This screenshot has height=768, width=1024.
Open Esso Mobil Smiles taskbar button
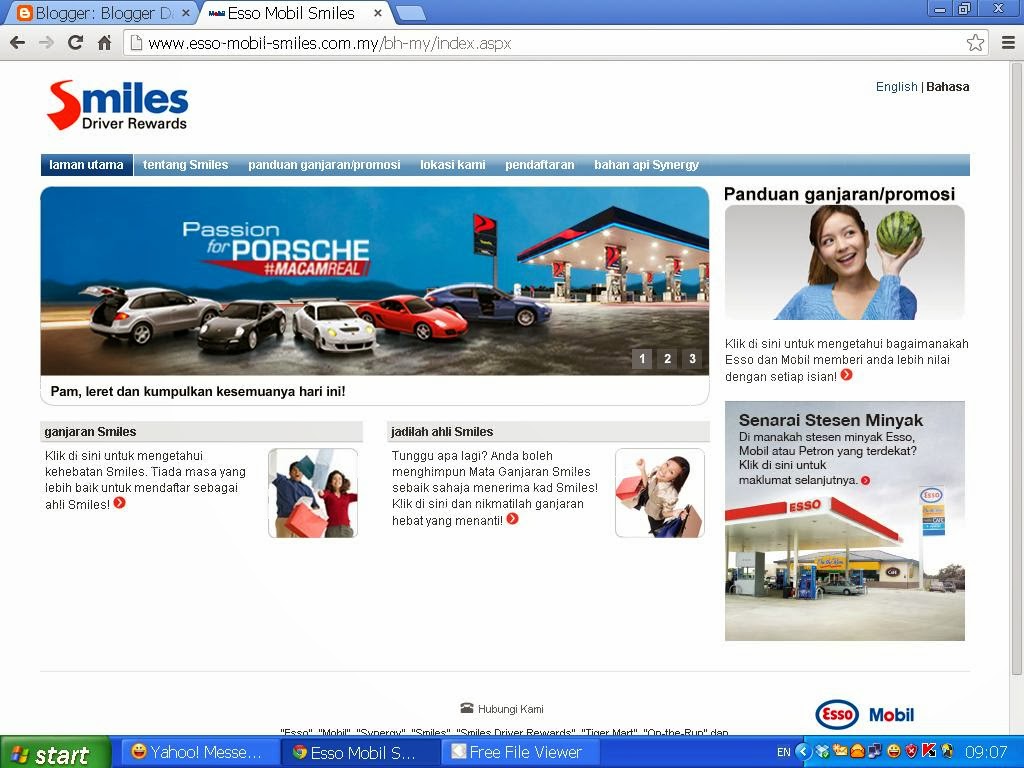(358, 752)
